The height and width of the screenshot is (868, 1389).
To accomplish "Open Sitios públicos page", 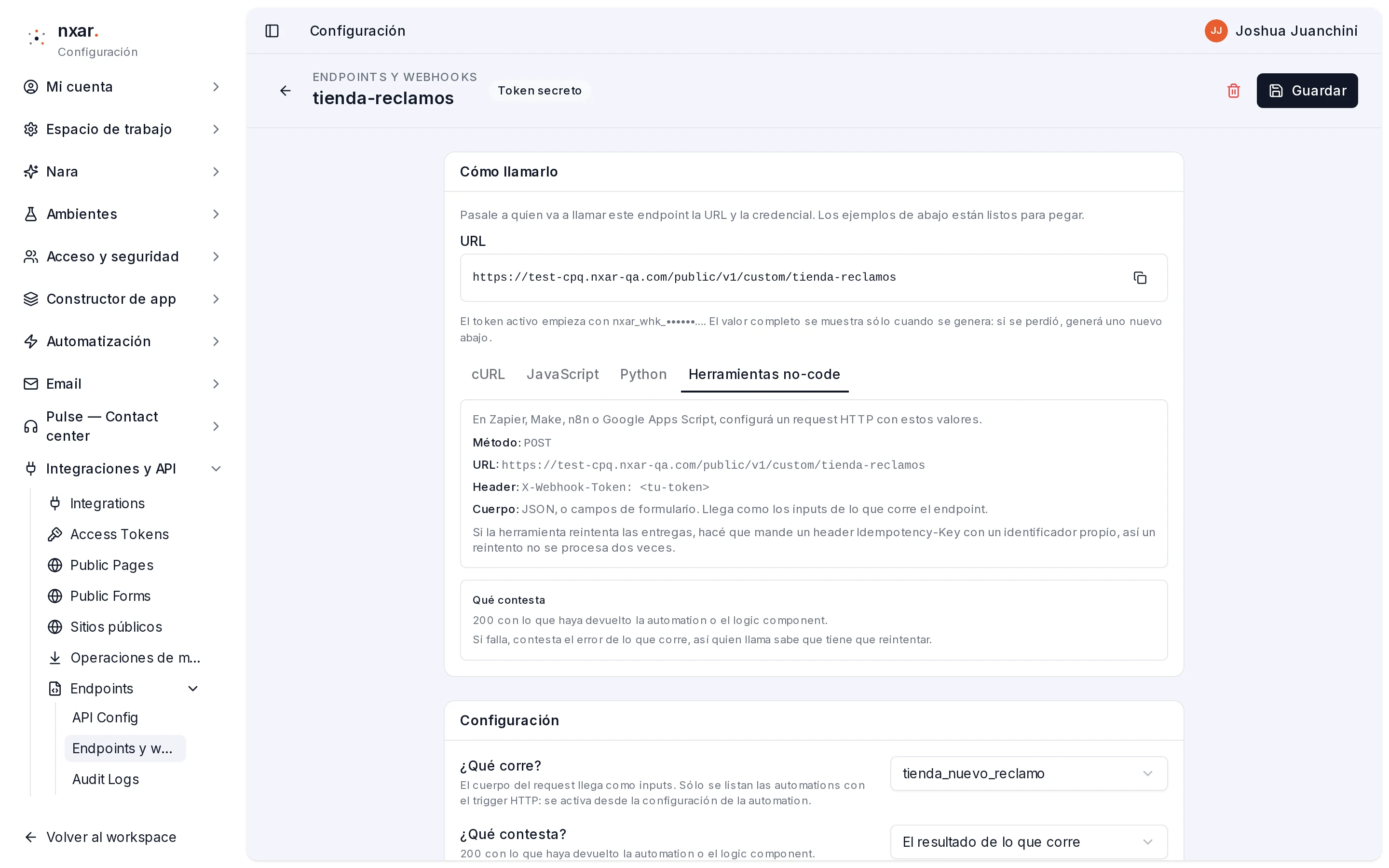I will click(x=116, y=627).
